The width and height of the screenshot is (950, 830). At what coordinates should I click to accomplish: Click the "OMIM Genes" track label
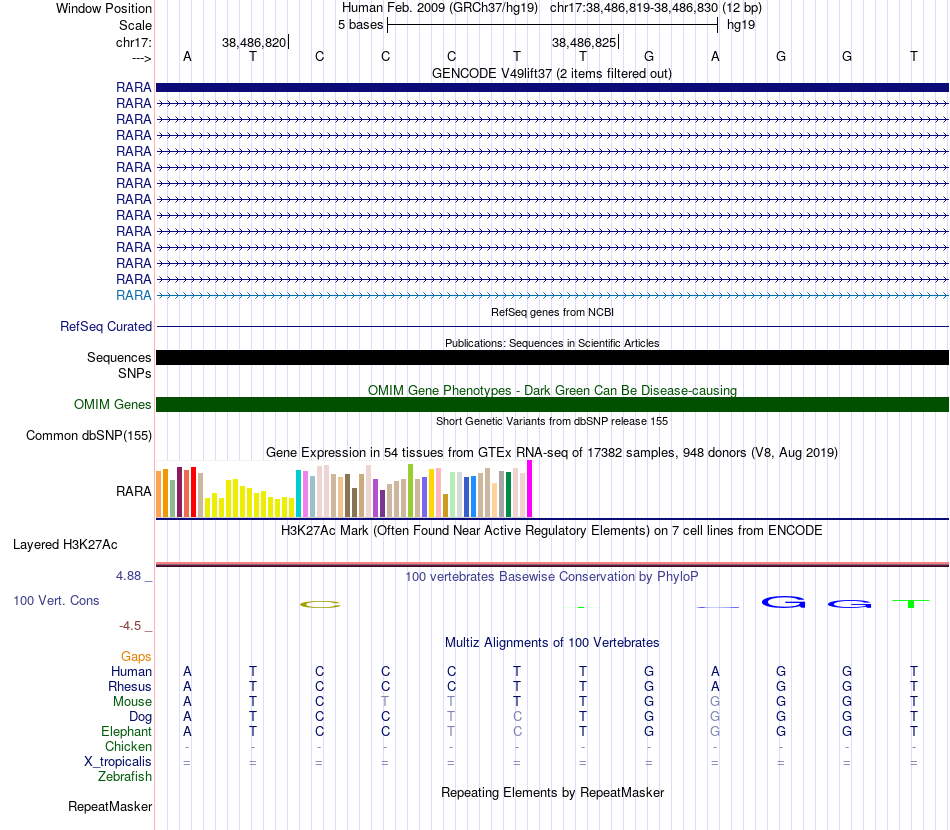112,404
